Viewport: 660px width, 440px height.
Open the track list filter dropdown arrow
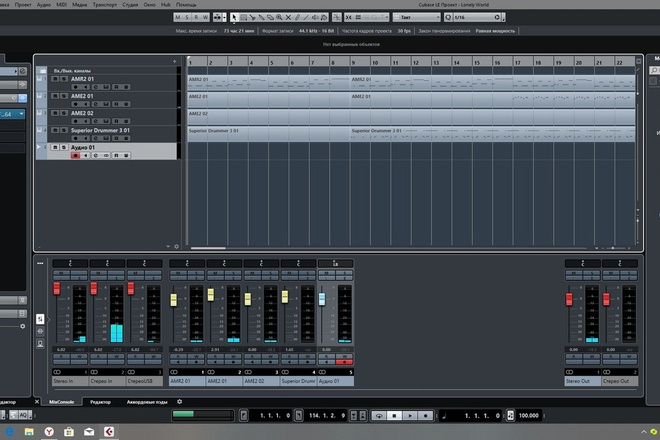[x=168, y=247]
